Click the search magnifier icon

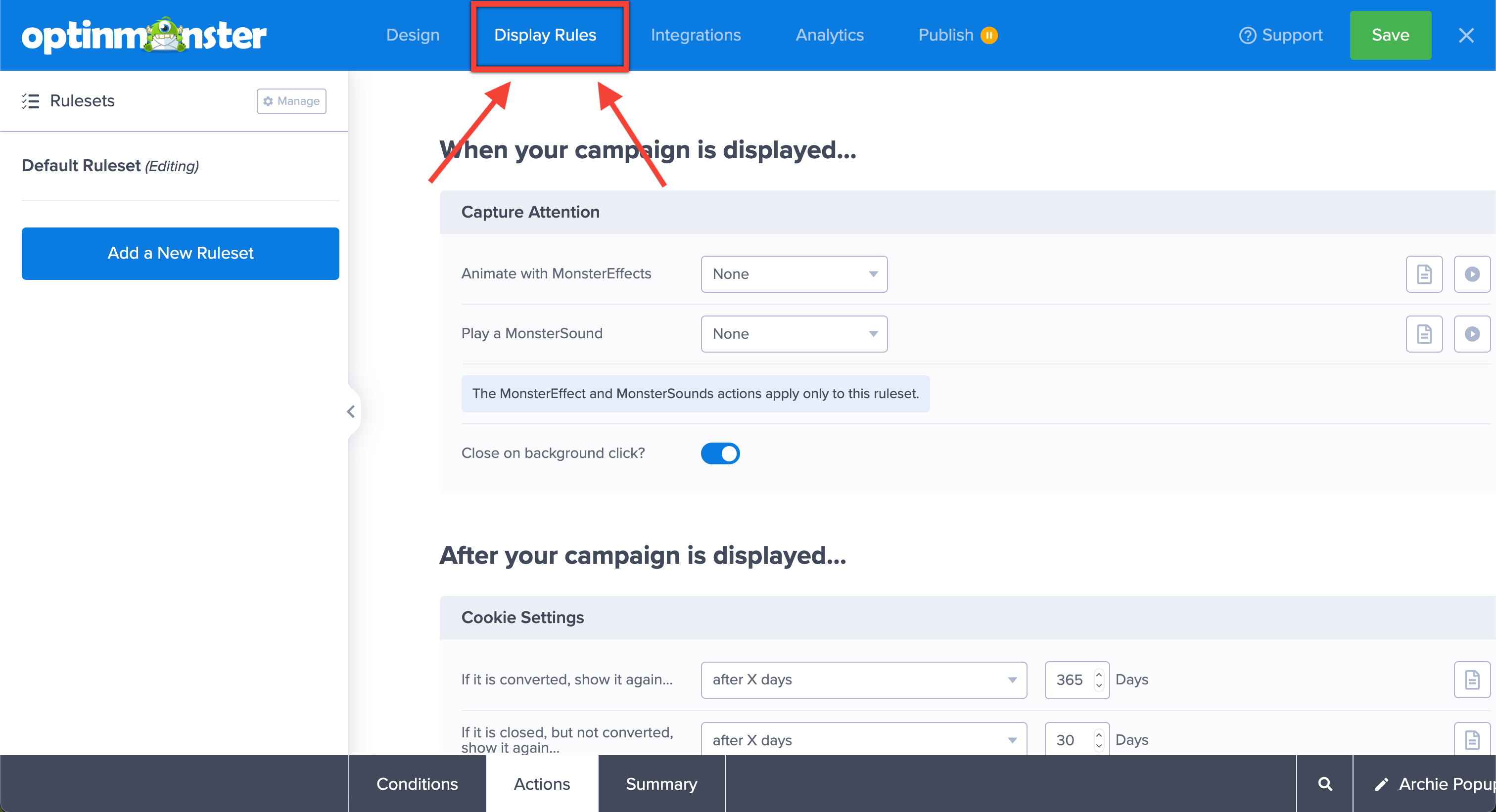click(x=1325, y=784)
